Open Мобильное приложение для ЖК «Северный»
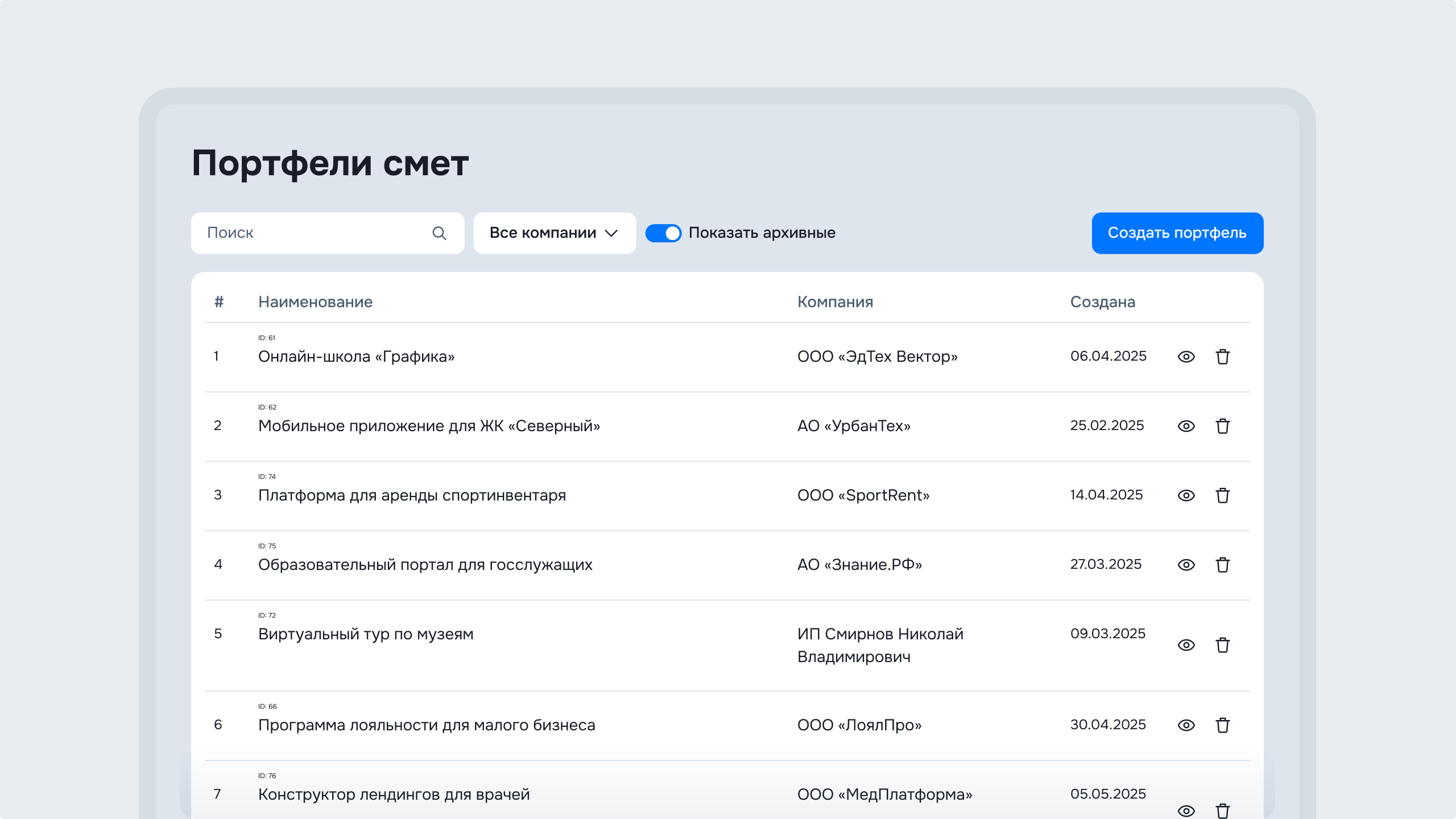 (x=429, y=426)
